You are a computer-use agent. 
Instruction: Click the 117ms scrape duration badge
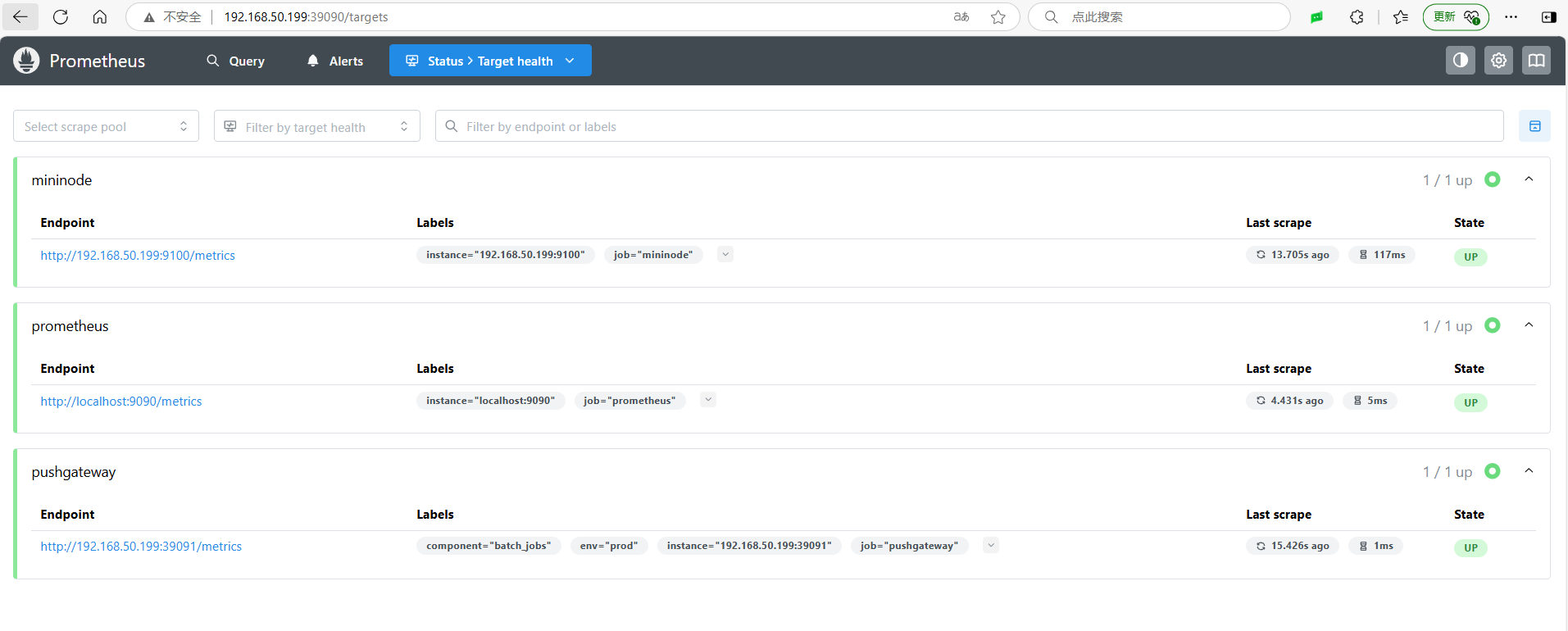[1382, 255]
